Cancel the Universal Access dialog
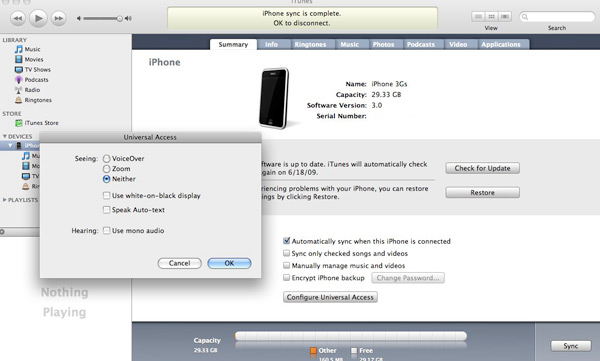The height and width of the screenshot is (361, 600). (179, 263)
